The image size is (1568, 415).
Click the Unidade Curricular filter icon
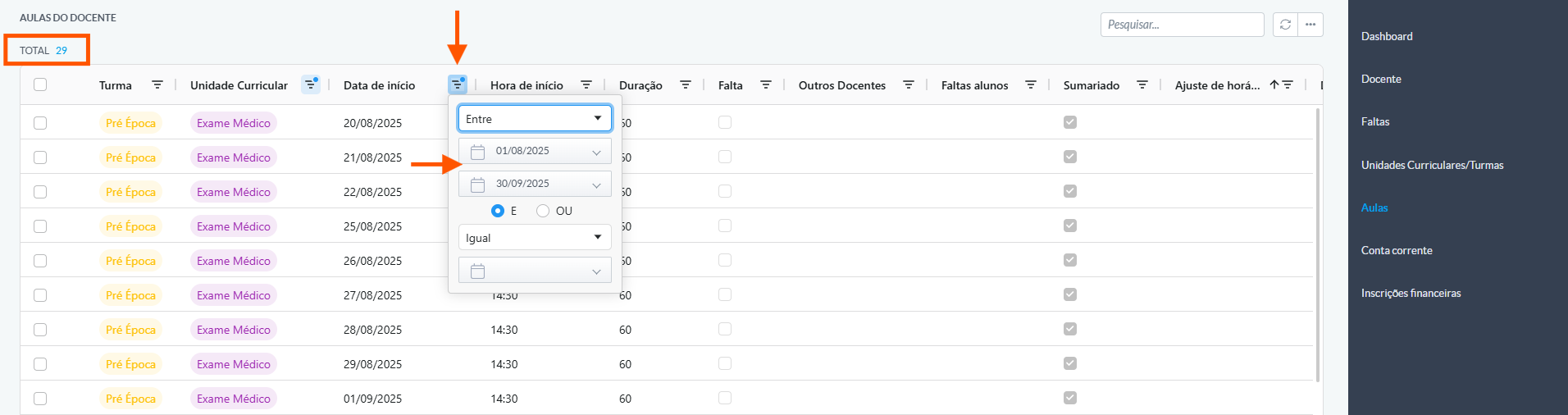[x=311, y=84]
